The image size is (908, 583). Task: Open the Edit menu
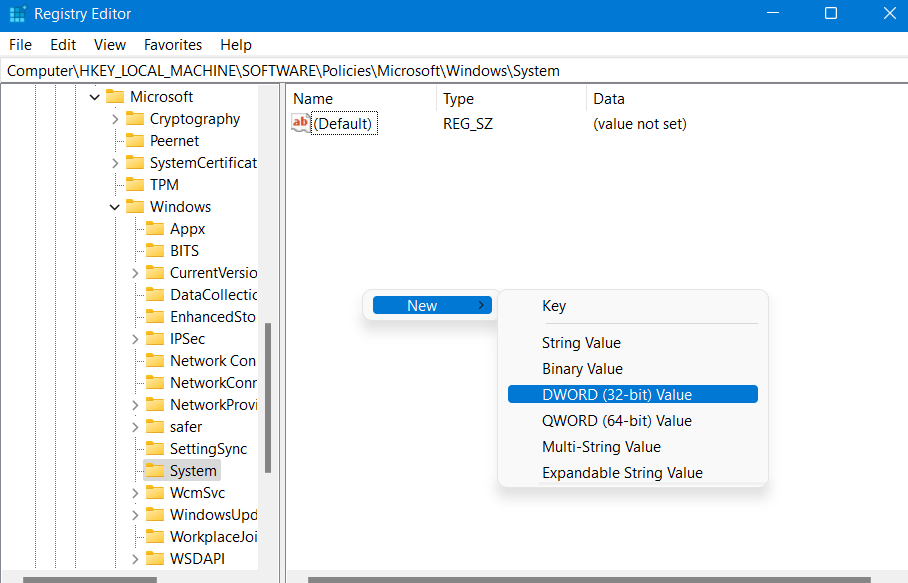tap(63, 45)
